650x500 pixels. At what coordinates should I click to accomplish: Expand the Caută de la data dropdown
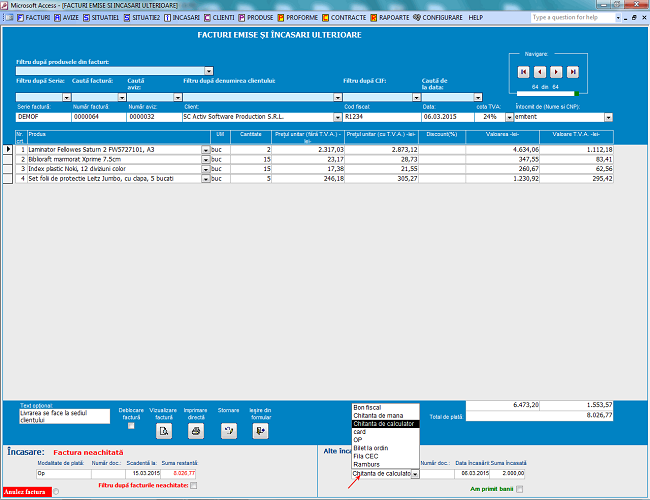(478, 97)
